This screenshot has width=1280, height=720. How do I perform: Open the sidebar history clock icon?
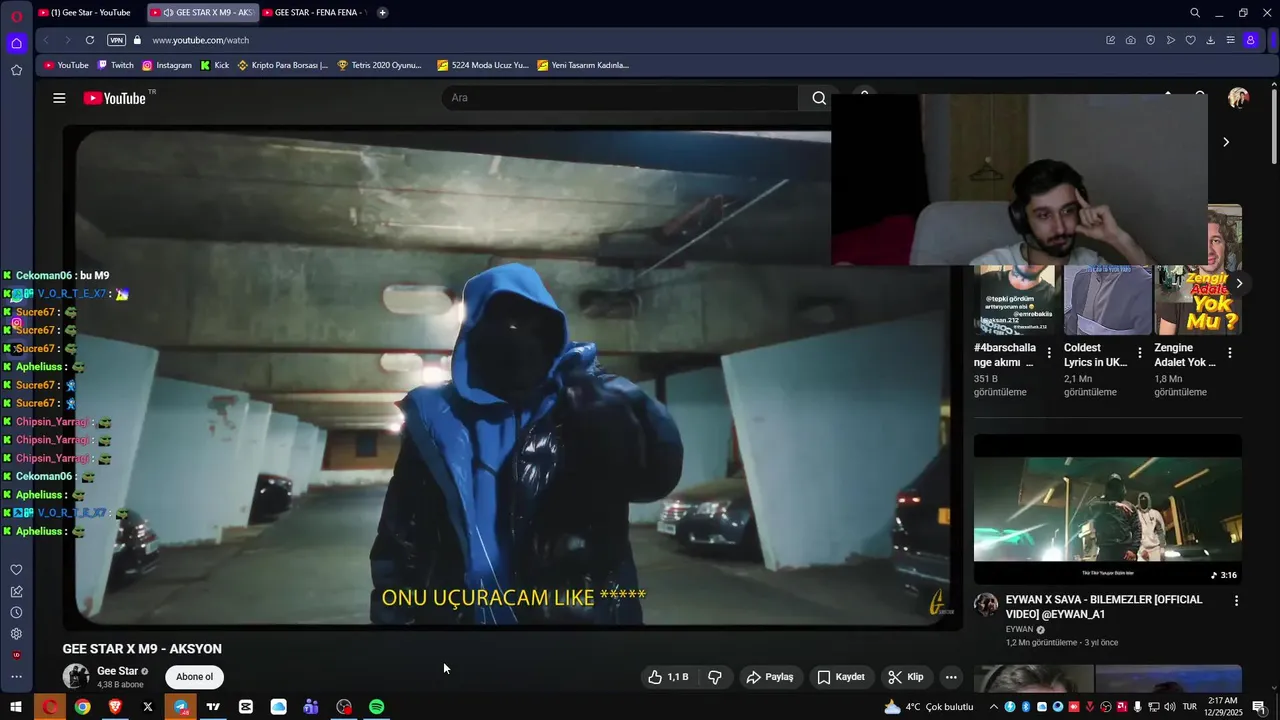pos(16,612)
